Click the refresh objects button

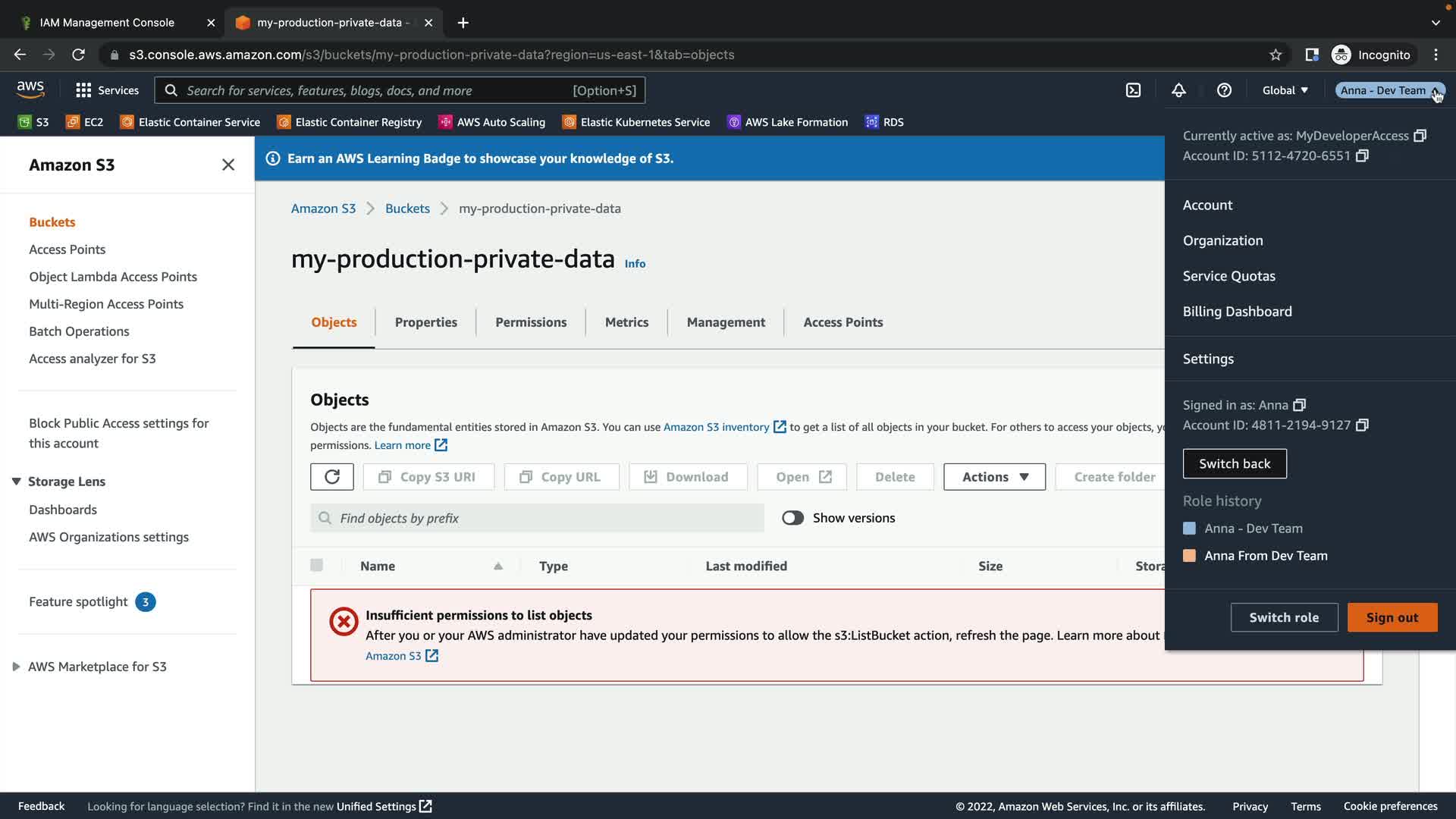331,477
